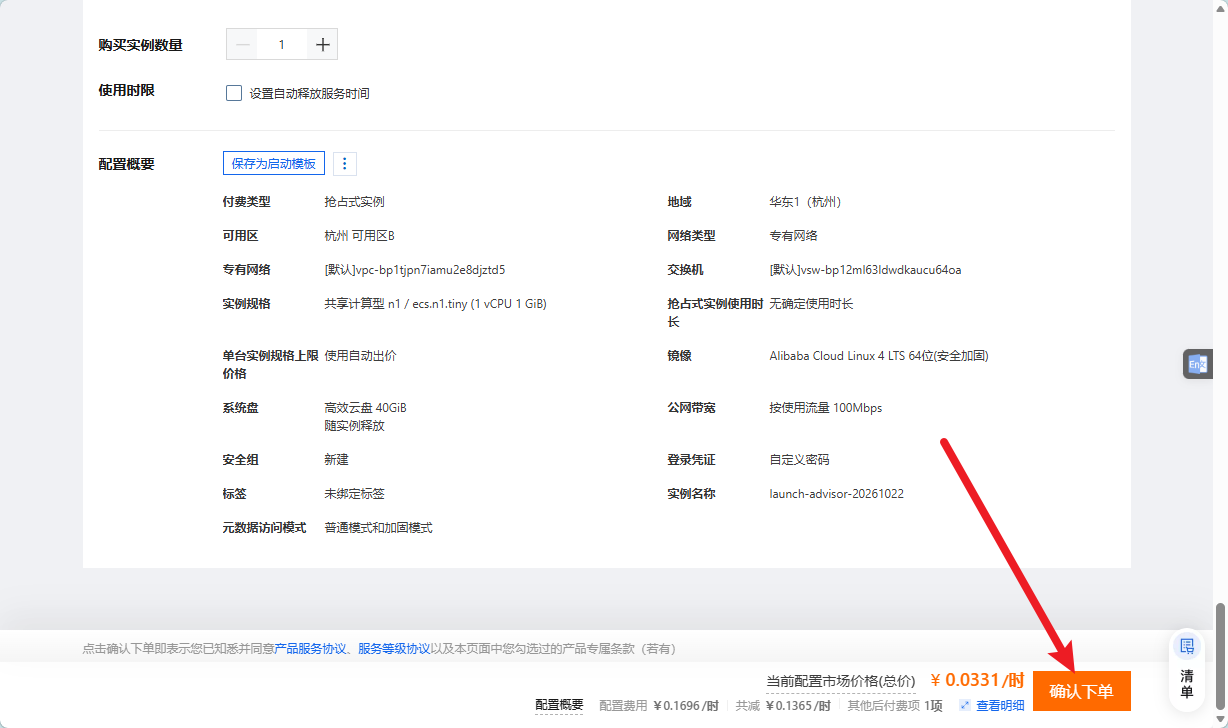Enable auto-release time checkbox (设置自动释放服务时间)
This screenshot has height=728, width=1228.
[234, 93]
